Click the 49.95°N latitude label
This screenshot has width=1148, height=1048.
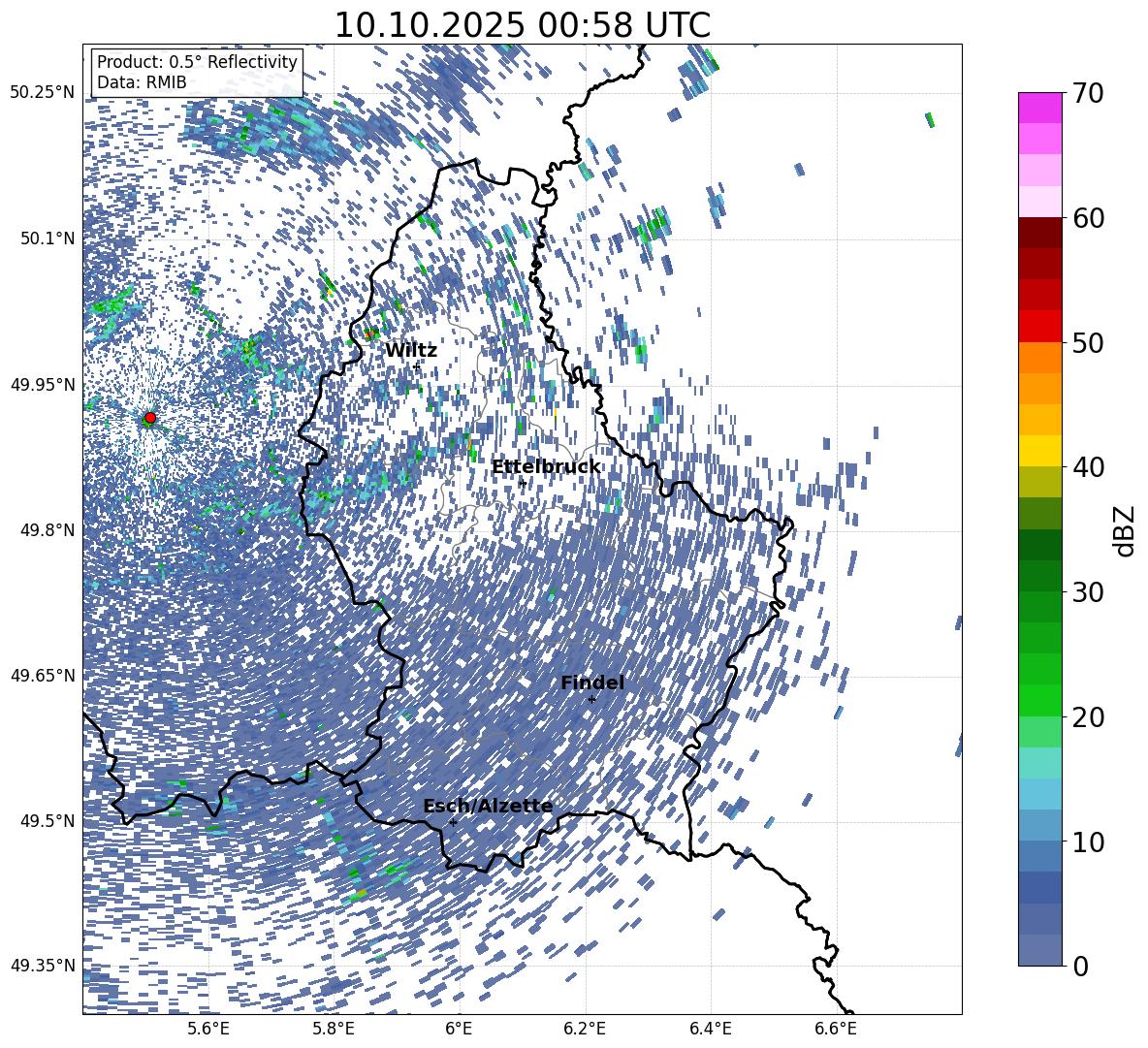pos(43,385)
